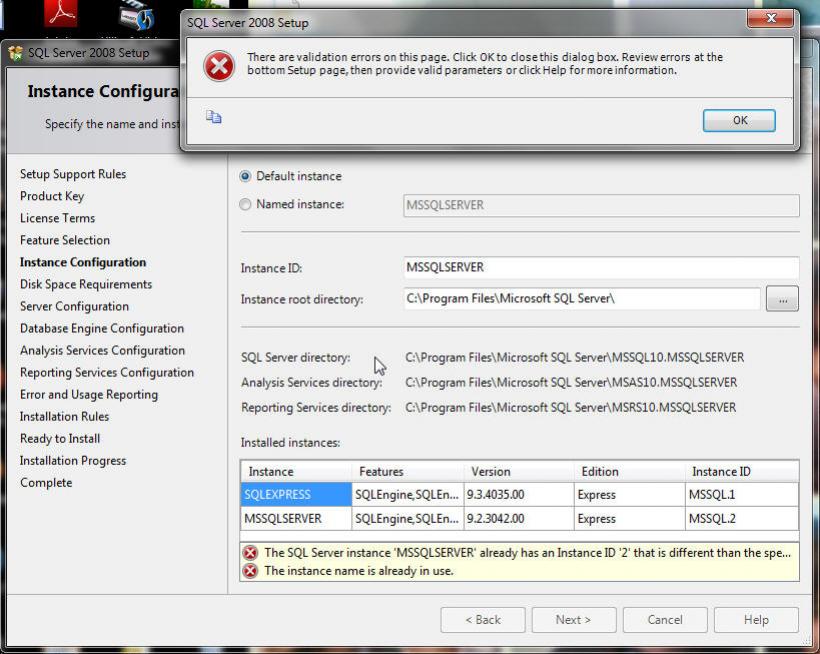Click the Express edition cell for SQLEXPRESS

(x=630, y=495)
